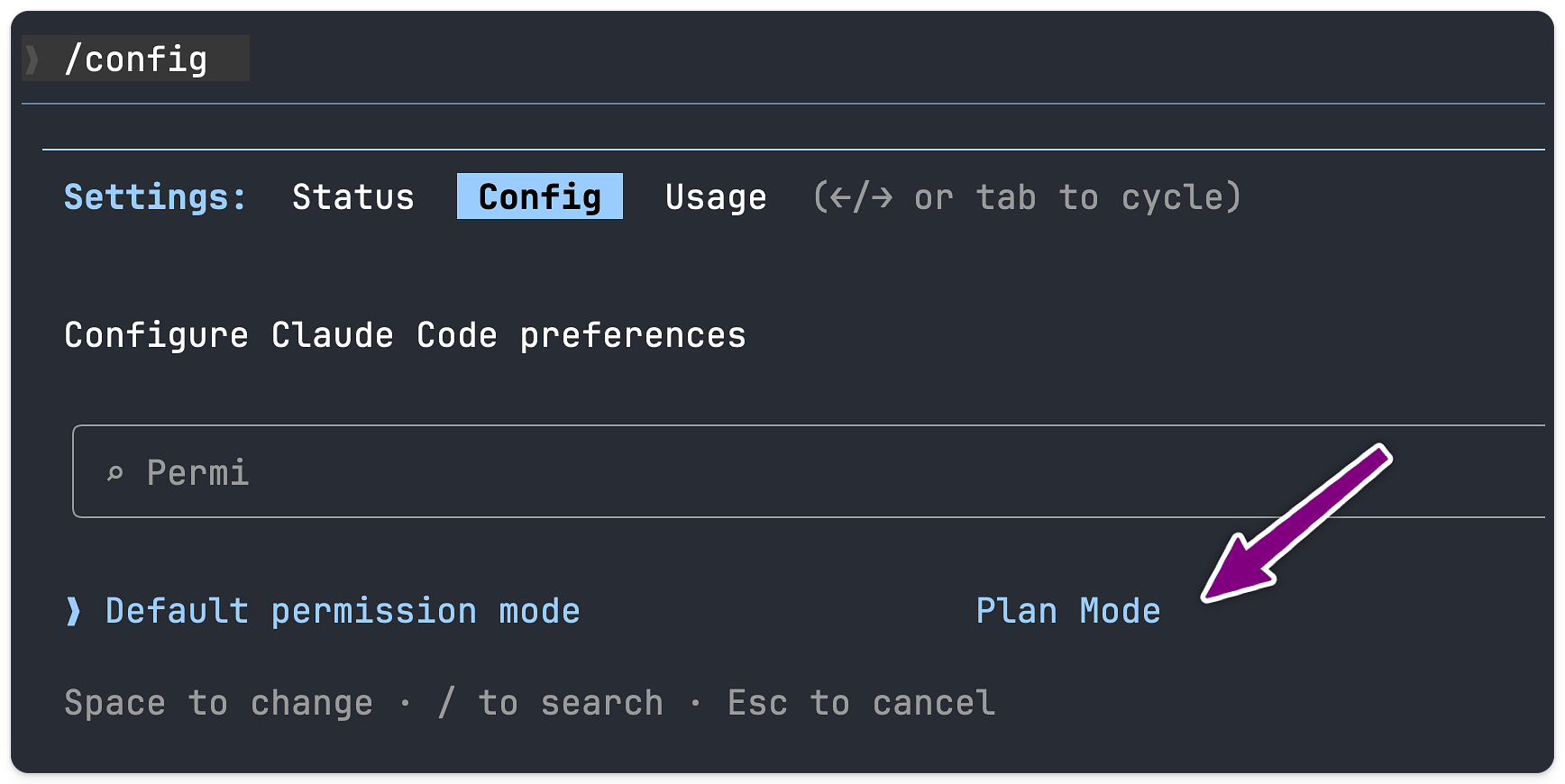Viewport: 1565px width, 784px height.
Task: Click the selection chevron beside Default permission mode
Action: pyautogui.click(x=73, y=611)
